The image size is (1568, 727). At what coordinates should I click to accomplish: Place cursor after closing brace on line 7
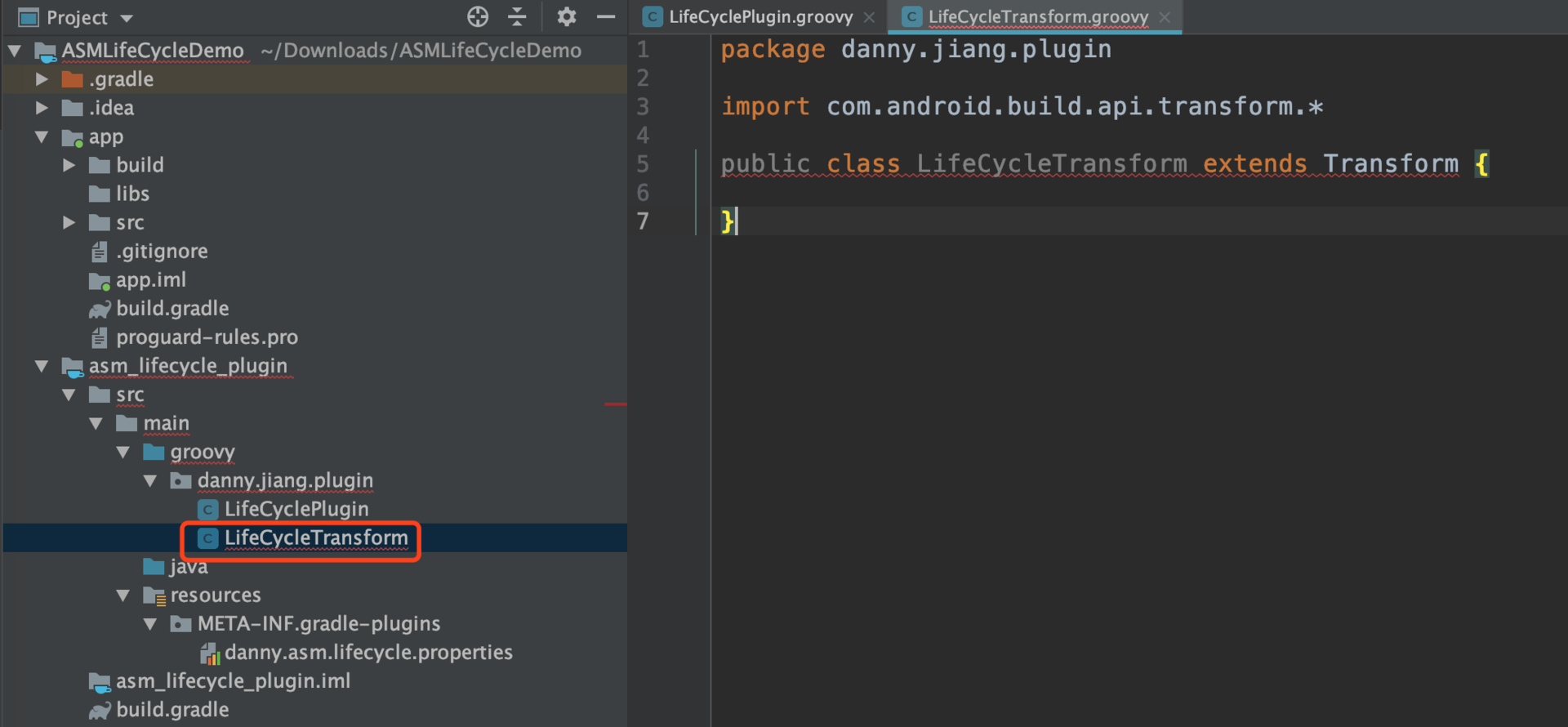click(736, 221)
